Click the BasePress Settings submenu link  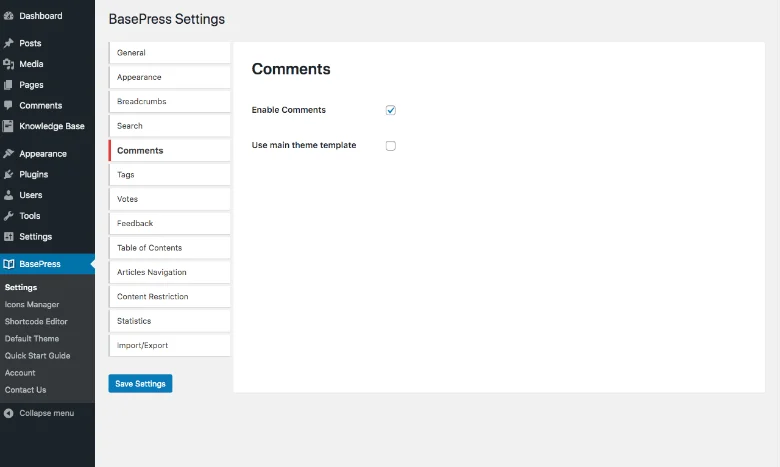21,287
